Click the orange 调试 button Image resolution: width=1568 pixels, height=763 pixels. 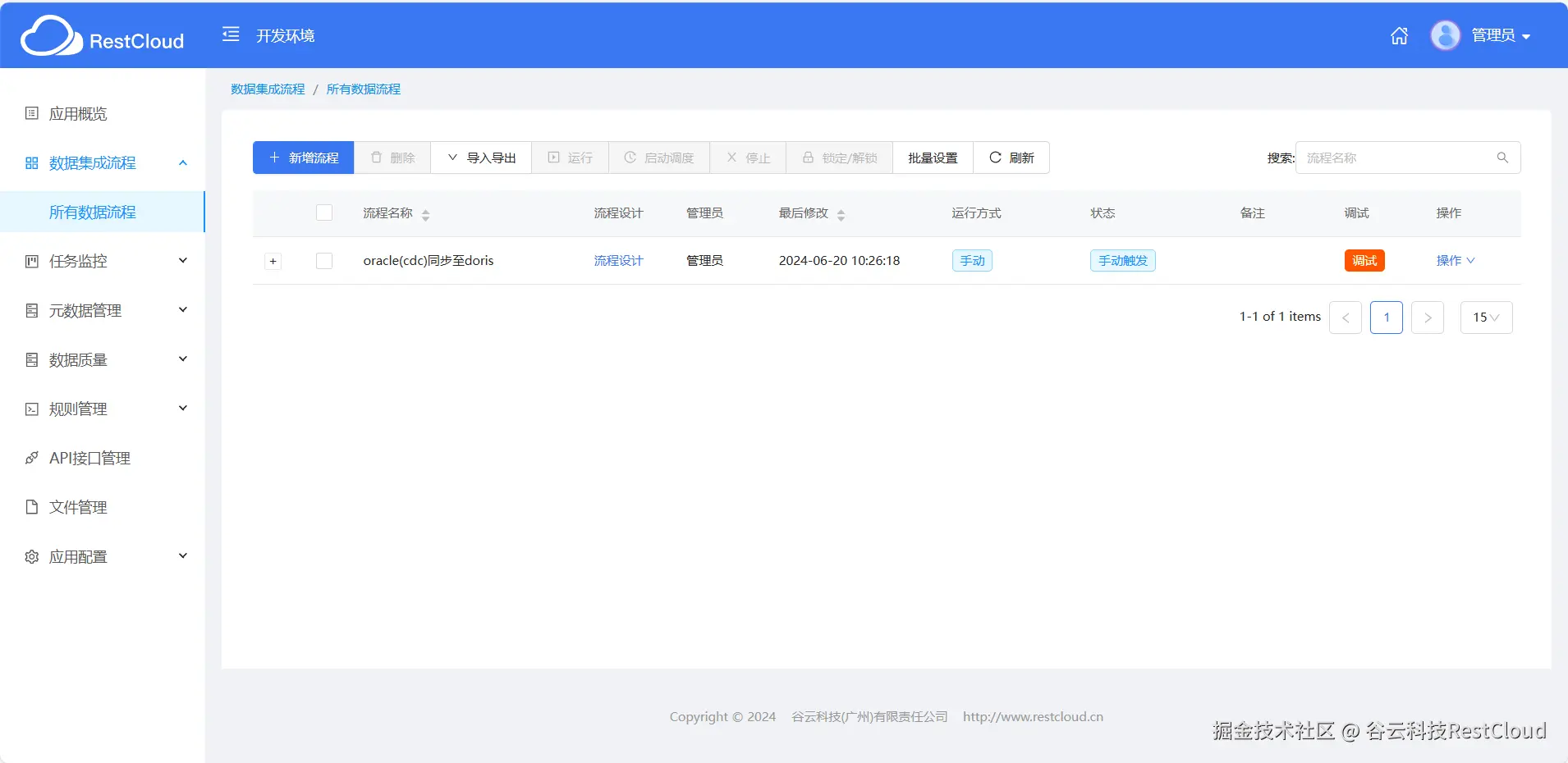pos(1364,260)
